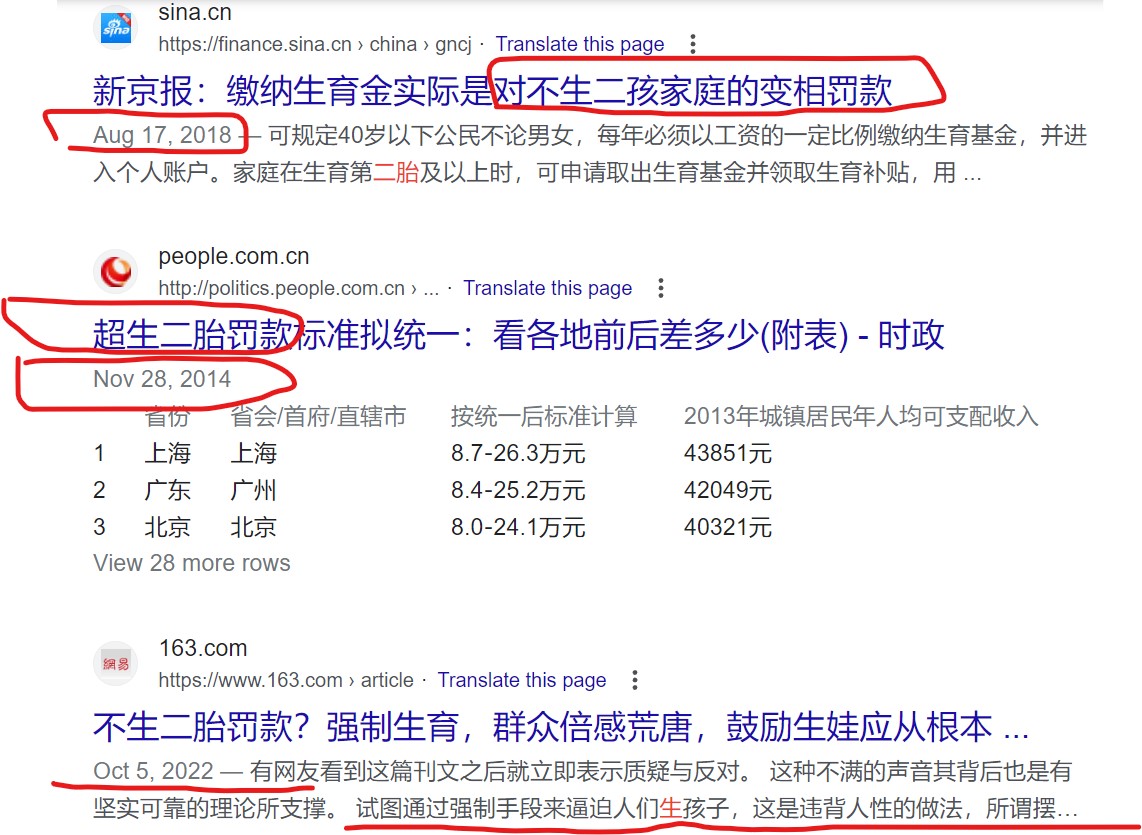Click the 广州 table cell
This screenshot has height=835, width=1142.
click(253, 490)
